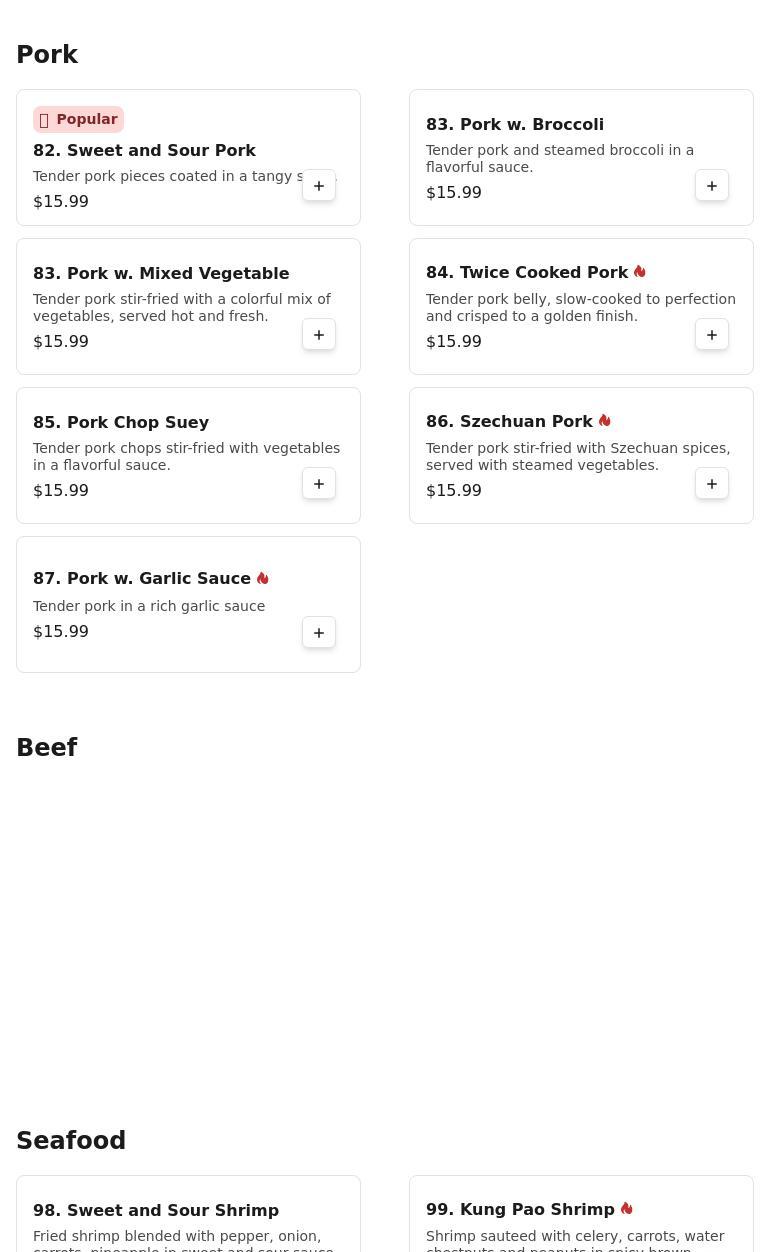Viewport: 770px width, 1252px height.
Task: Add Pork w. Broccoli with plus button
Action: tap(712, 186)
